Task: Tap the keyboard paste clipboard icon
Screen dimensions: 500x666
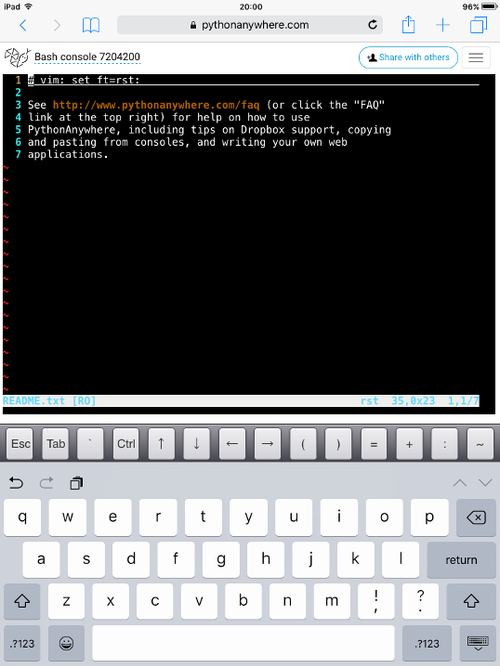Action: 76,483
